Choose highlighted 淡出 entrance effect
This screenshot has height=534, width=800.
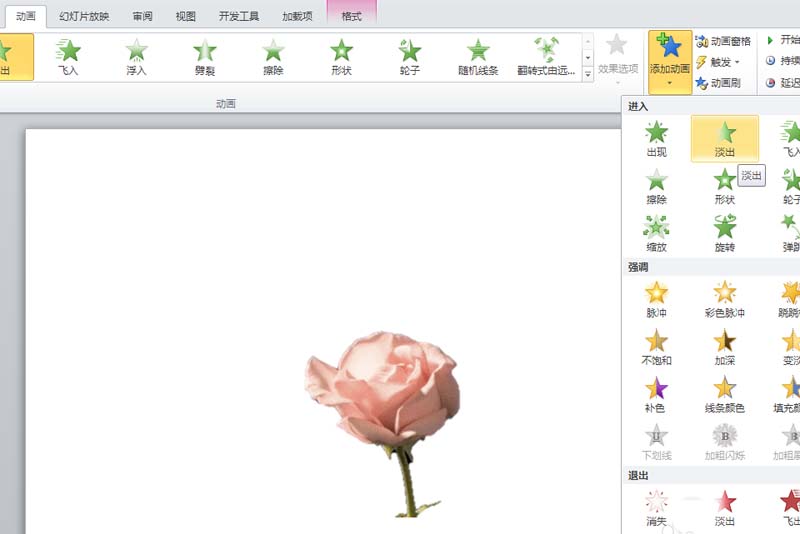pyautogui.click(x=724, y=139)
